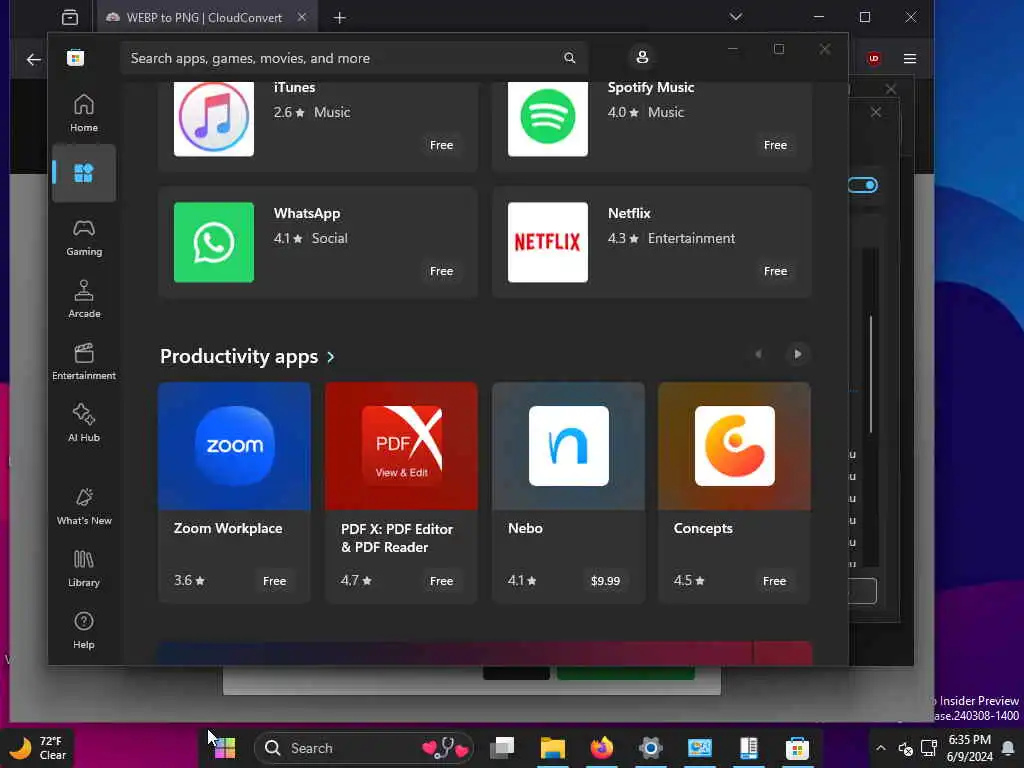Show hidden system tray icons
The image size is (1024, 768).
pos(880,748)
